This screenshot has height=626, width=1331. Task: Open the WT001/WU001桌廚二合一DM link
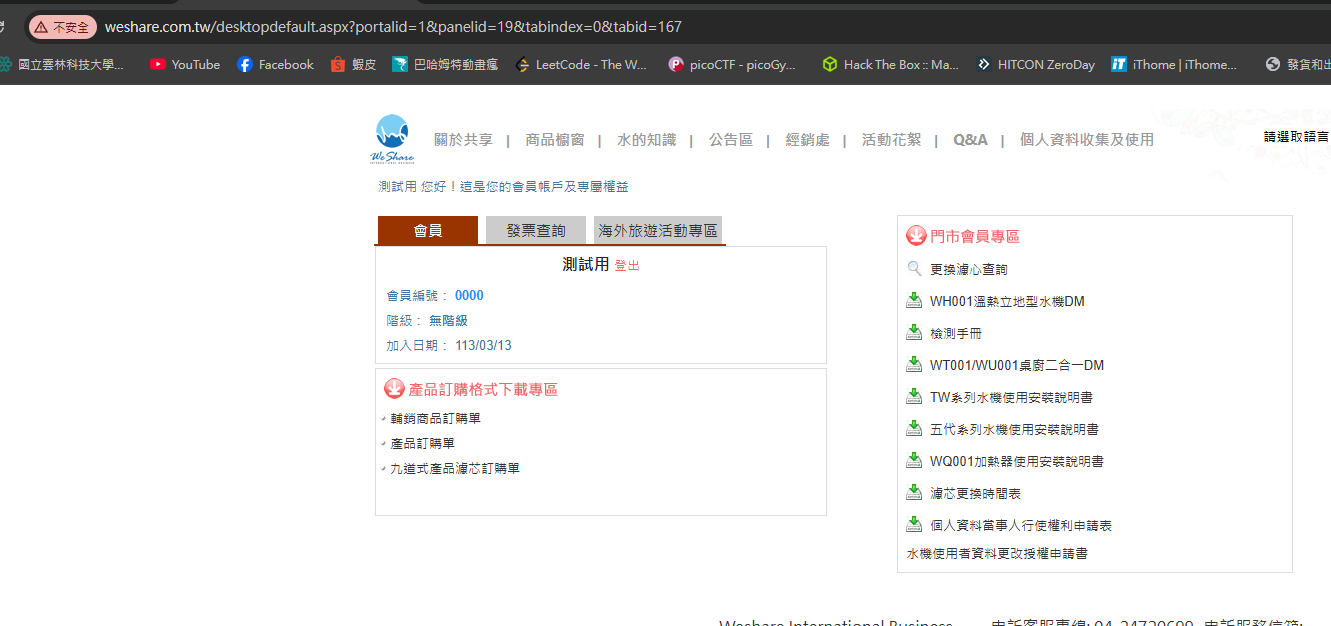click(x=1017, y=365)
